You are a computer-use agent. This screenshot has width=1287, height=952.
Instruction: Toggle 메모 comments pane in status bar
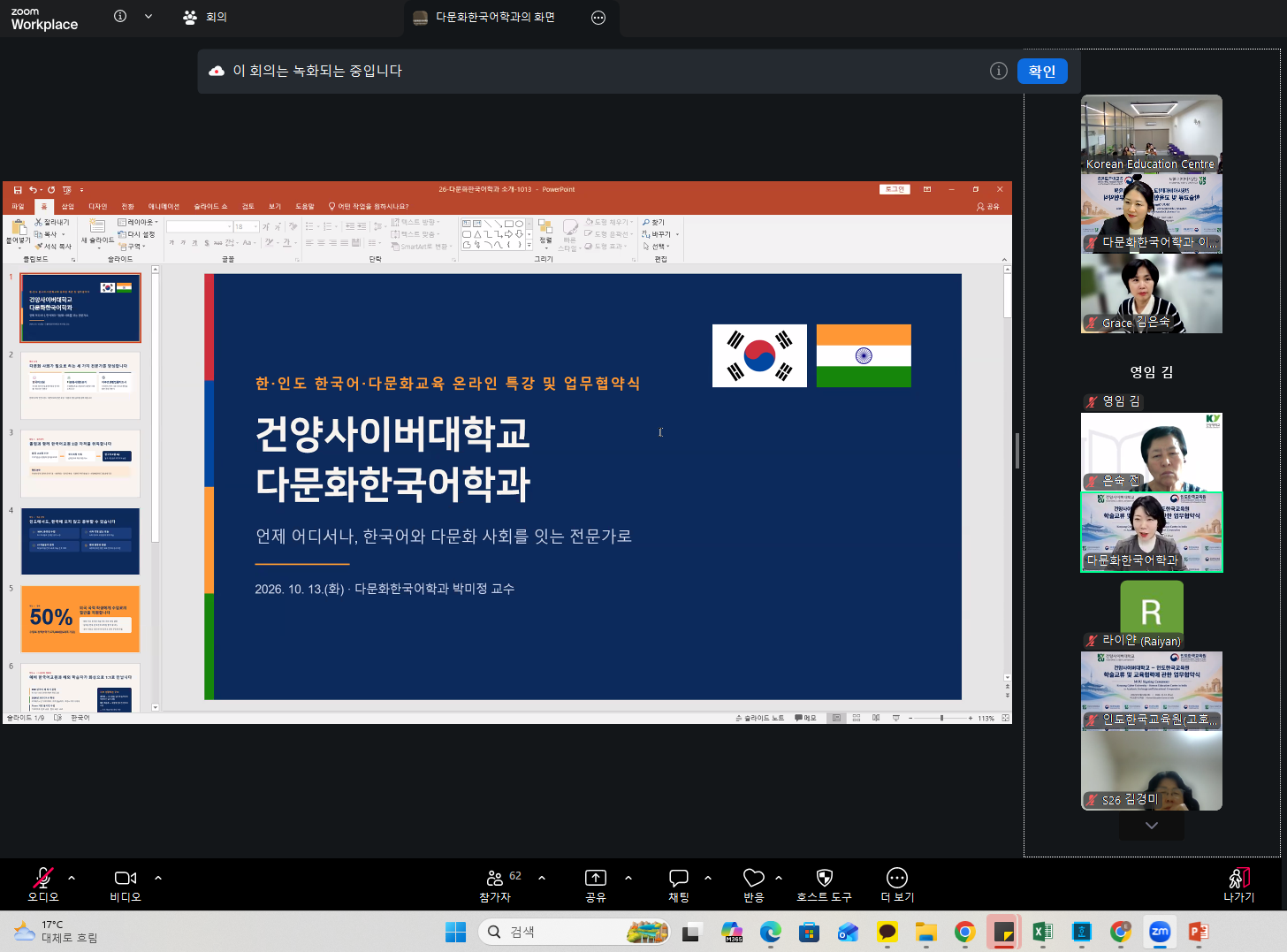coord(806,718)
